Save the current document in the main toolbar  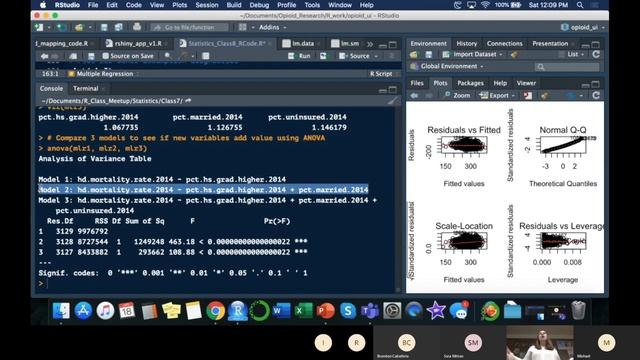104,27
